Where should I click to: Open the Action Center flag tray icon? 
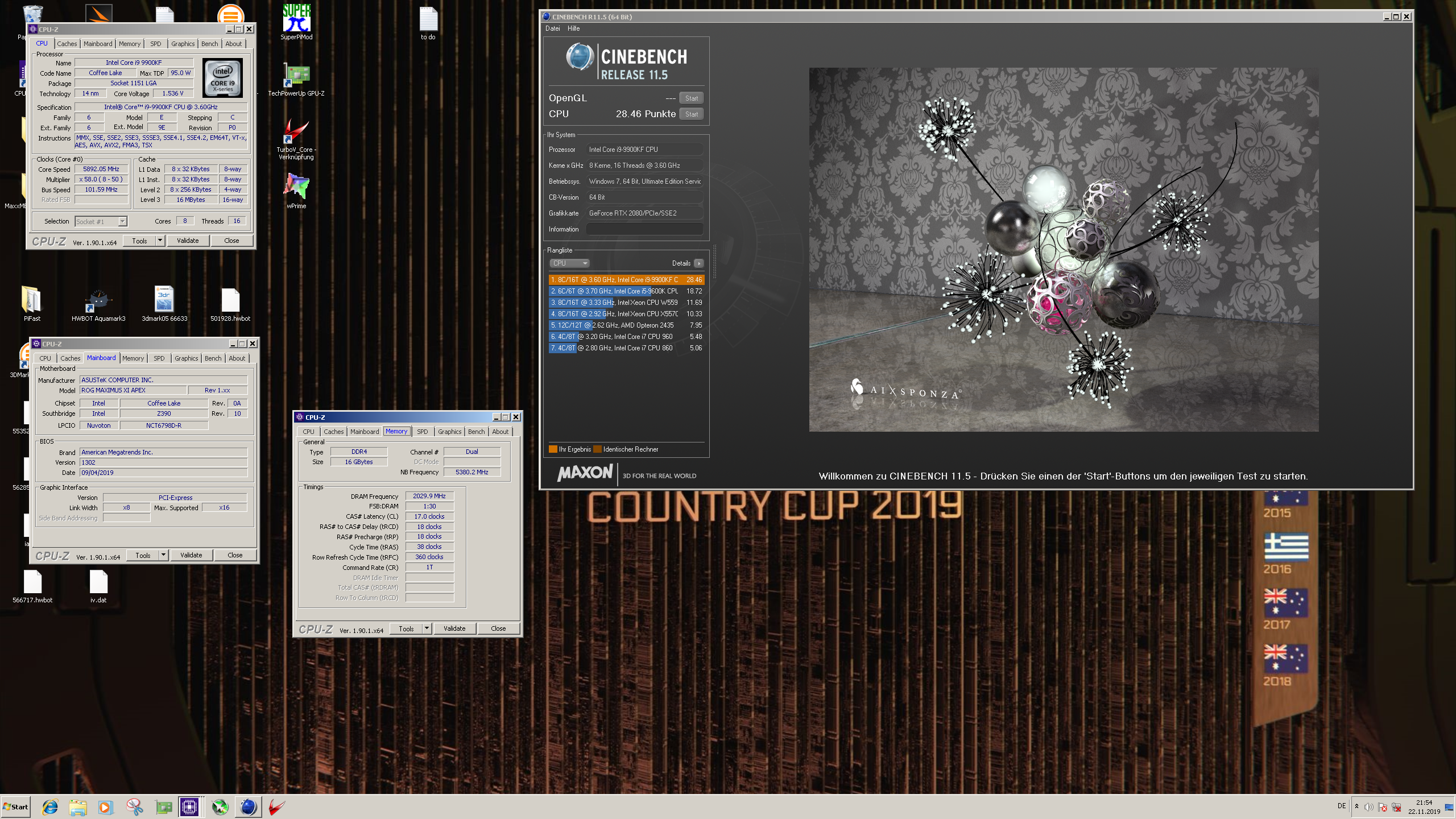tap(1383, 807)
